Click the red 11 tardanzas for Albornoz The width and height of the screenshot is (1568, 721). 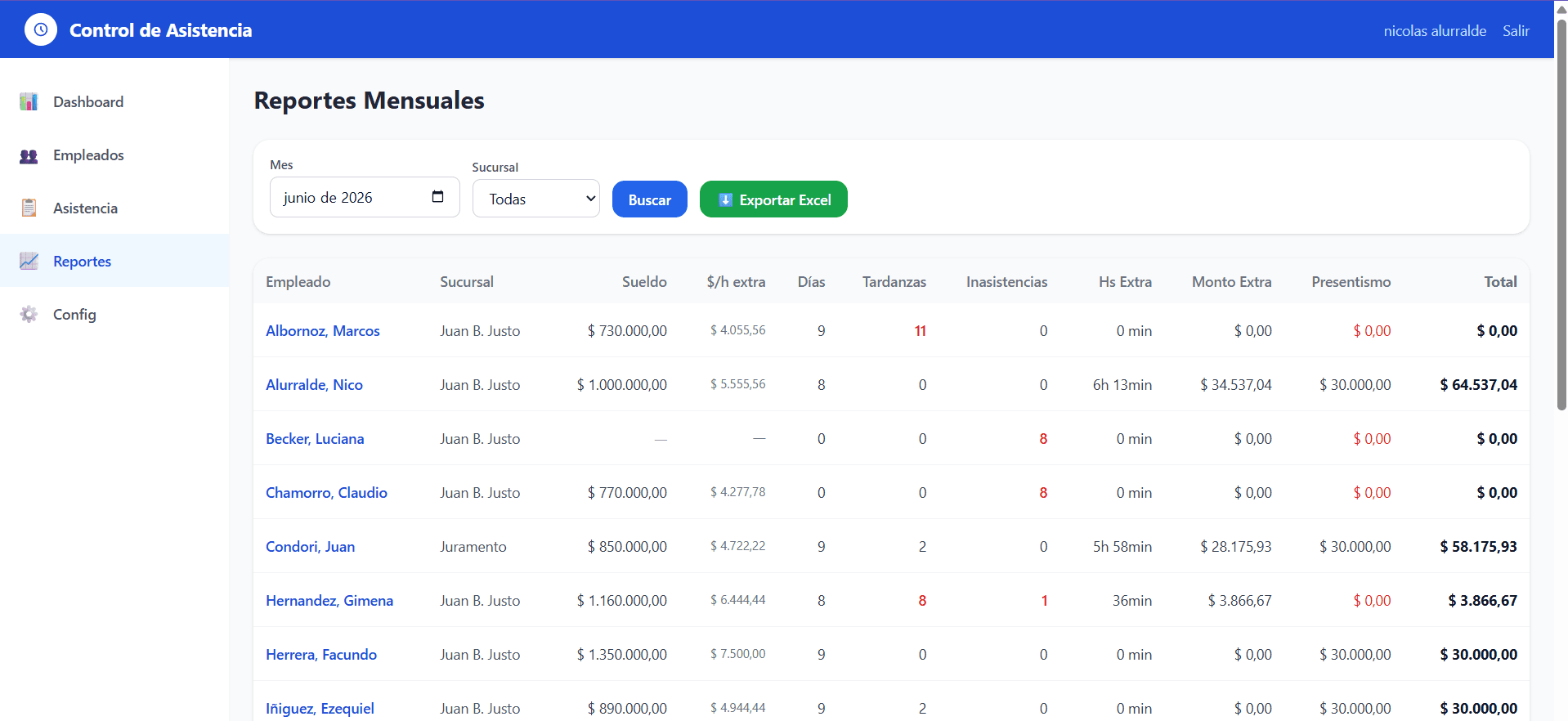[921, 331]
